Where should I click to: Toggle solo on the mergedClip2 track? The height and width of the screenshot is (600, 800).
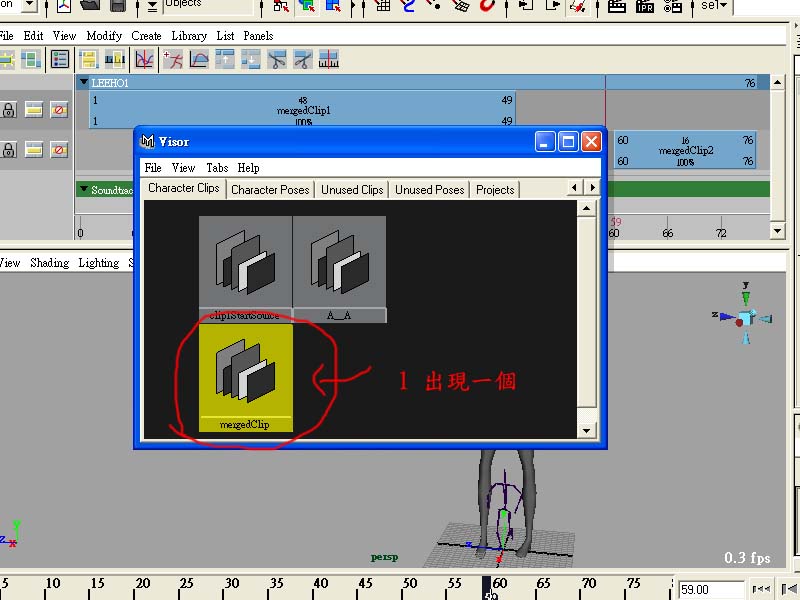[x=34, y=150]
